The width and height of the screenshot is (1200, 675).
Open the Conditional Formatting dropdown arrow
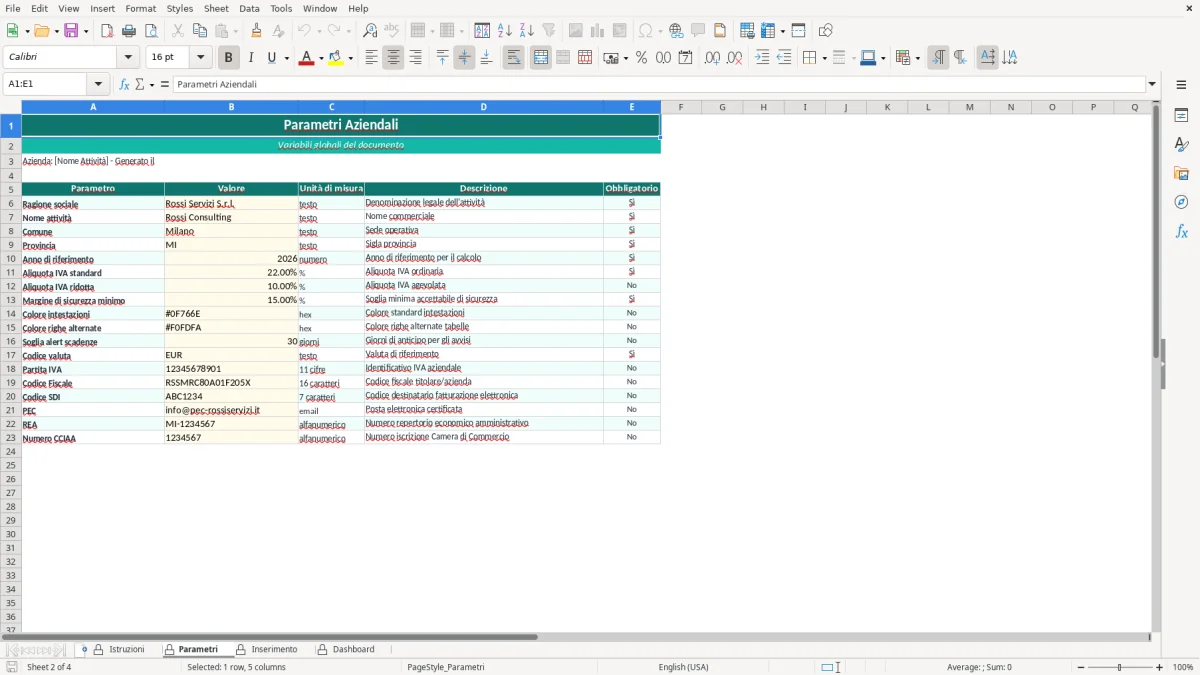click(x=918, y=58)
